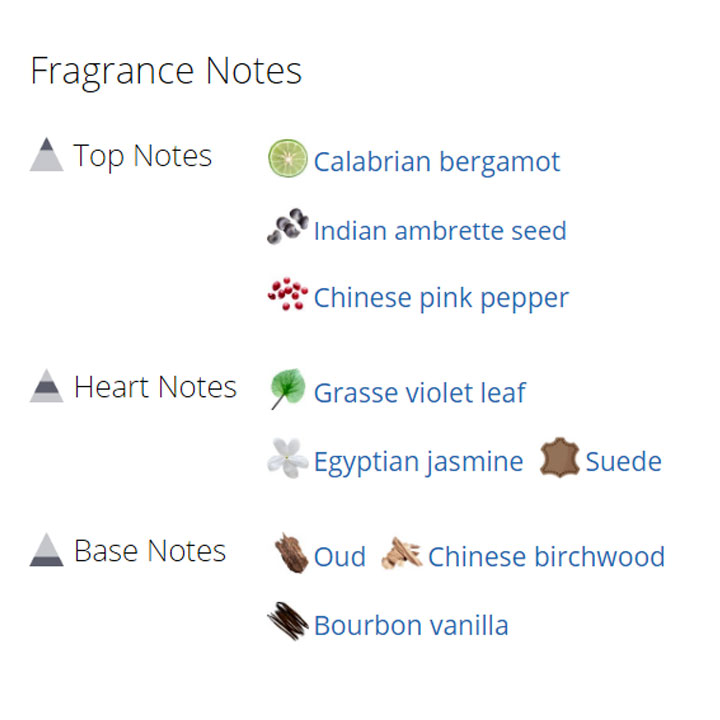Follow the Chinese pink pepper link
This screenshot has width=720, height=720.
click(x=441, y=298)
